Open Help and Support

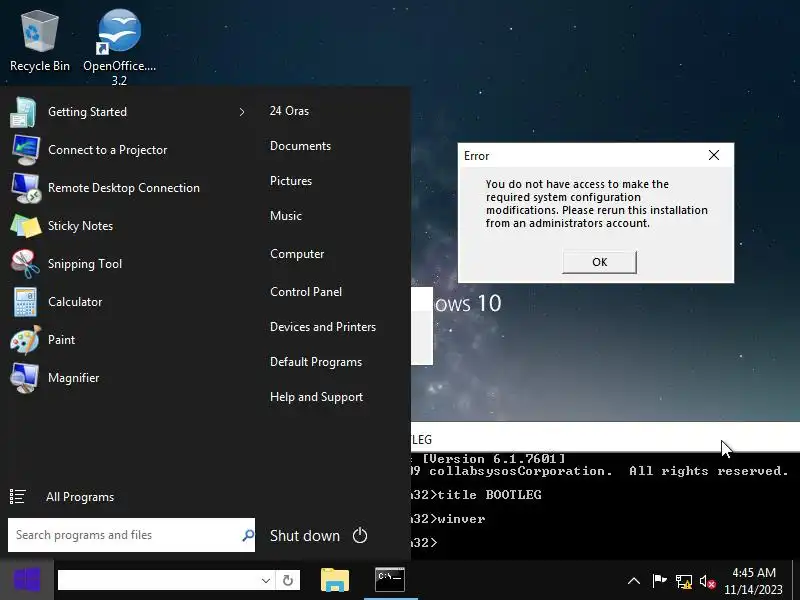316,397
